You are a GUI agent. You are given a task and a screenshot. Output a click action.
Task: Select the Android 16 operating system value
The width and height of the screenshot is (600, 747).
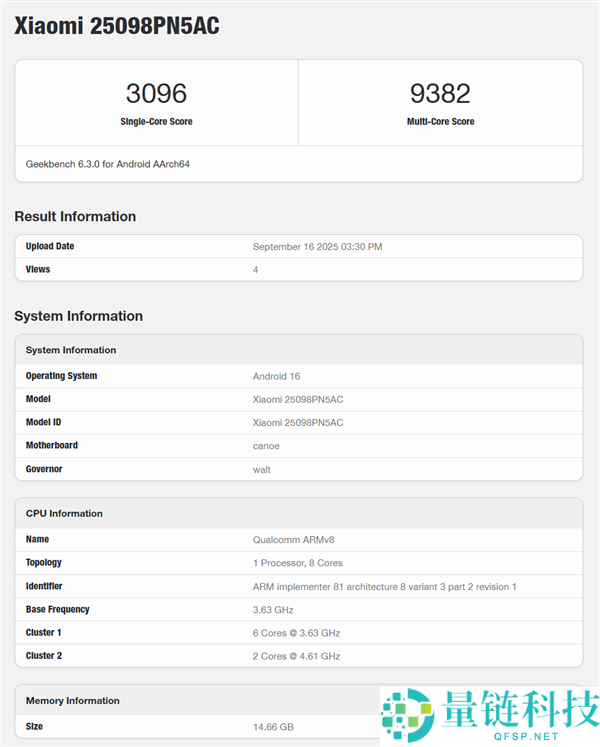click(x=276, y=377)
